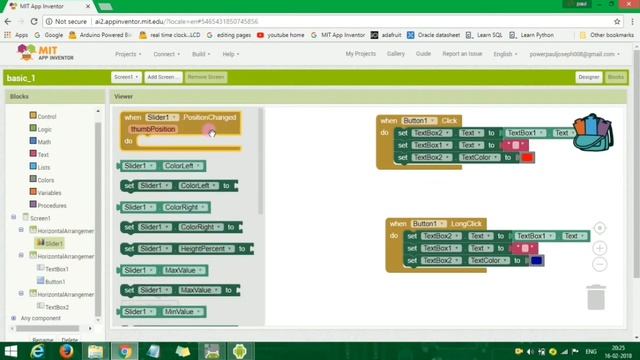The height and width of the screenshot is (360, 640).
Task: Open the Gallery link
Action: point(396,53)
